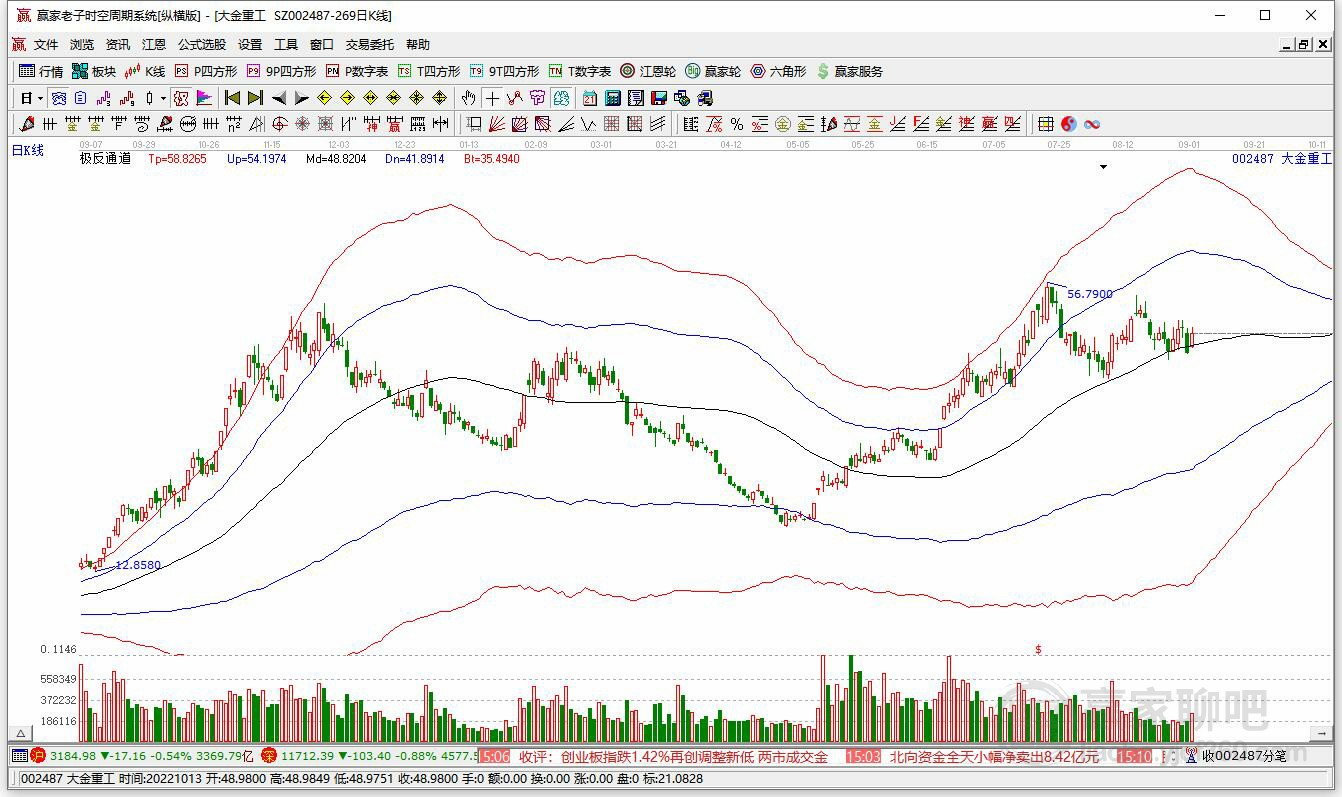Image resolution: width=1342 pixels, height=797 pixels.
Task: Expand the candlestick style dropdown arrow
Action: pyautogui.click(x=163, y=98)
